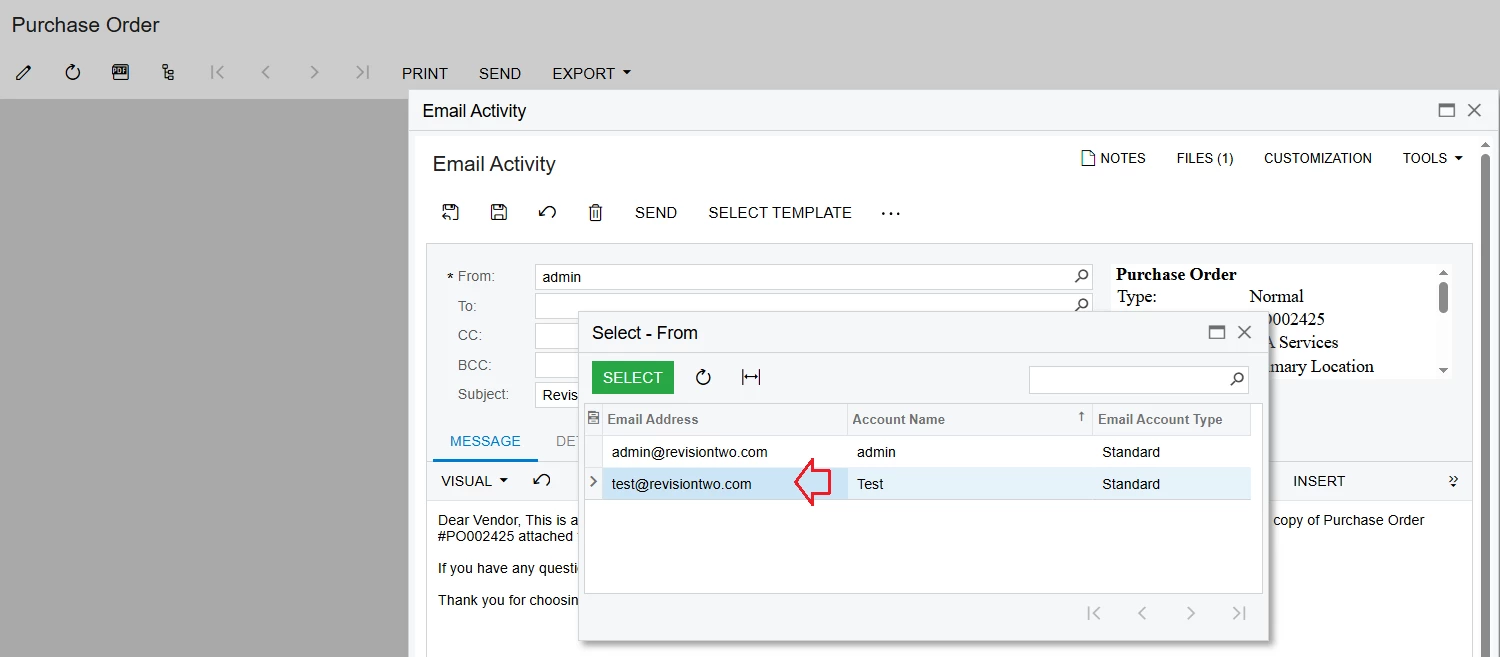Click the fit-to-screen column width icon
This screenshot has width=1500, height=657.
coord(751,377)
